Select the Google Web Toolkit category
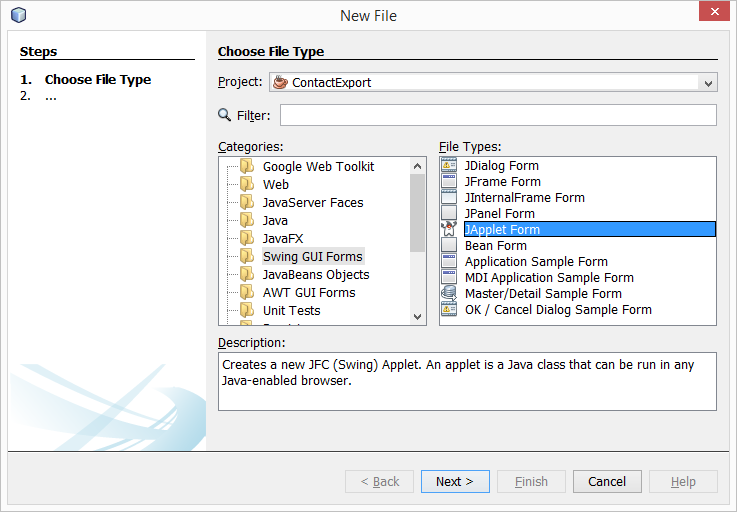The height and width of the screenshot is (512, 737). [x=318, y=167]
